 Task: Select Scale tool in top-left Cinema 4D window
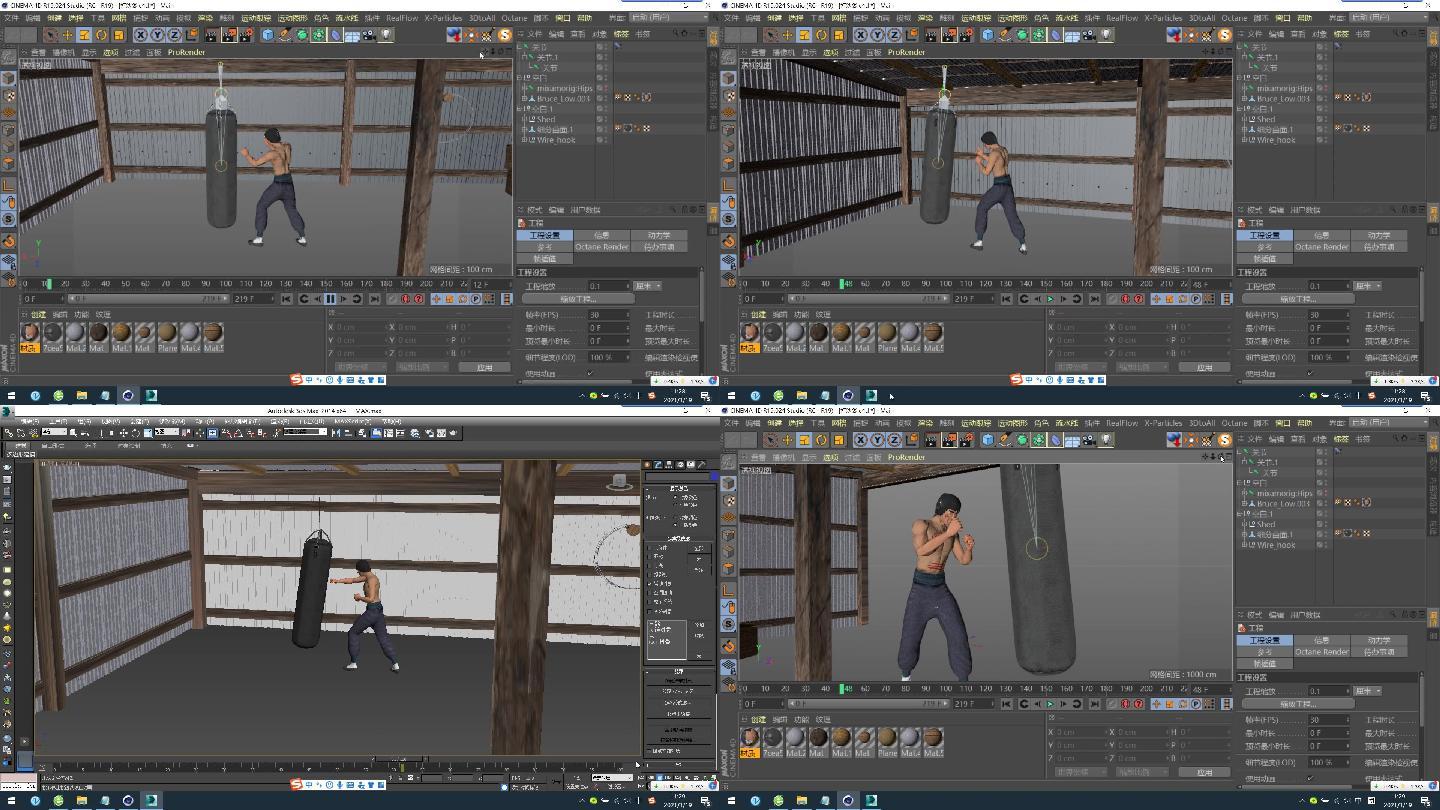pos(84,35)
